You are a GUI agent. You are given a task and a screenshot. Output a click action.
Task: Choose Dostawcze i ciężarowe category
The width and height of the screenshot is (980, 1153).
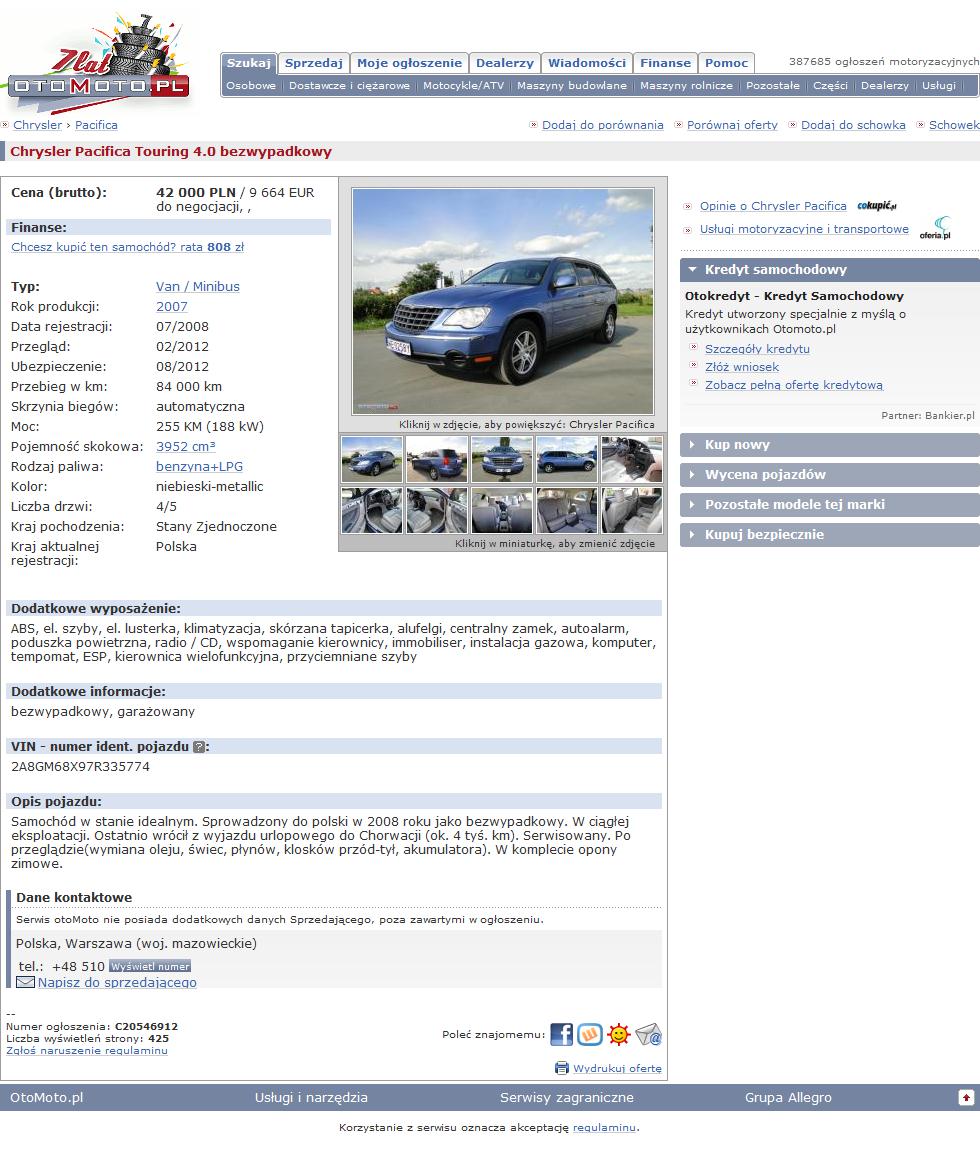(x=349, y=85)
